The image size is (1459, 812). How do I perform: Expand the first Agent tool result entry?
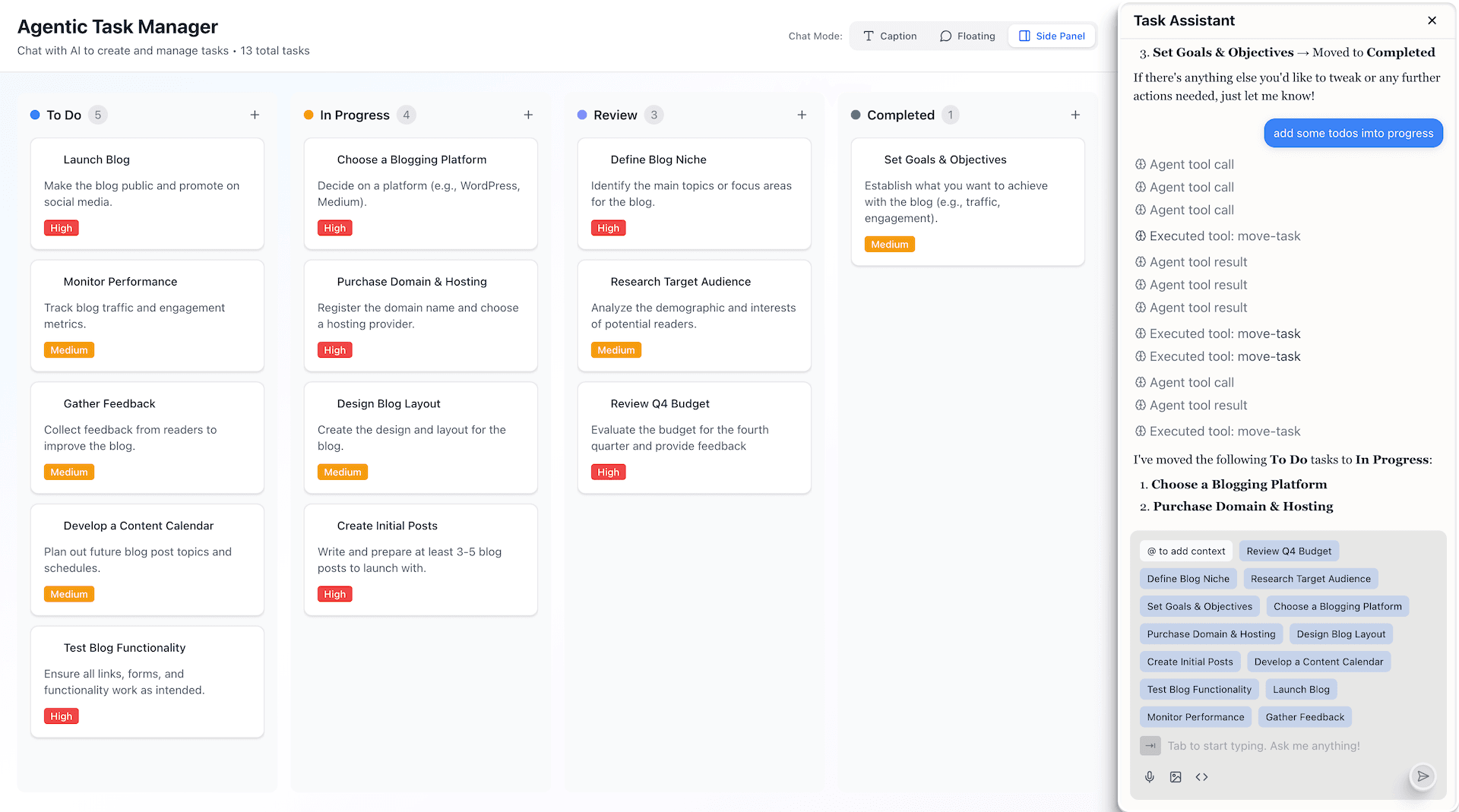1198,262
